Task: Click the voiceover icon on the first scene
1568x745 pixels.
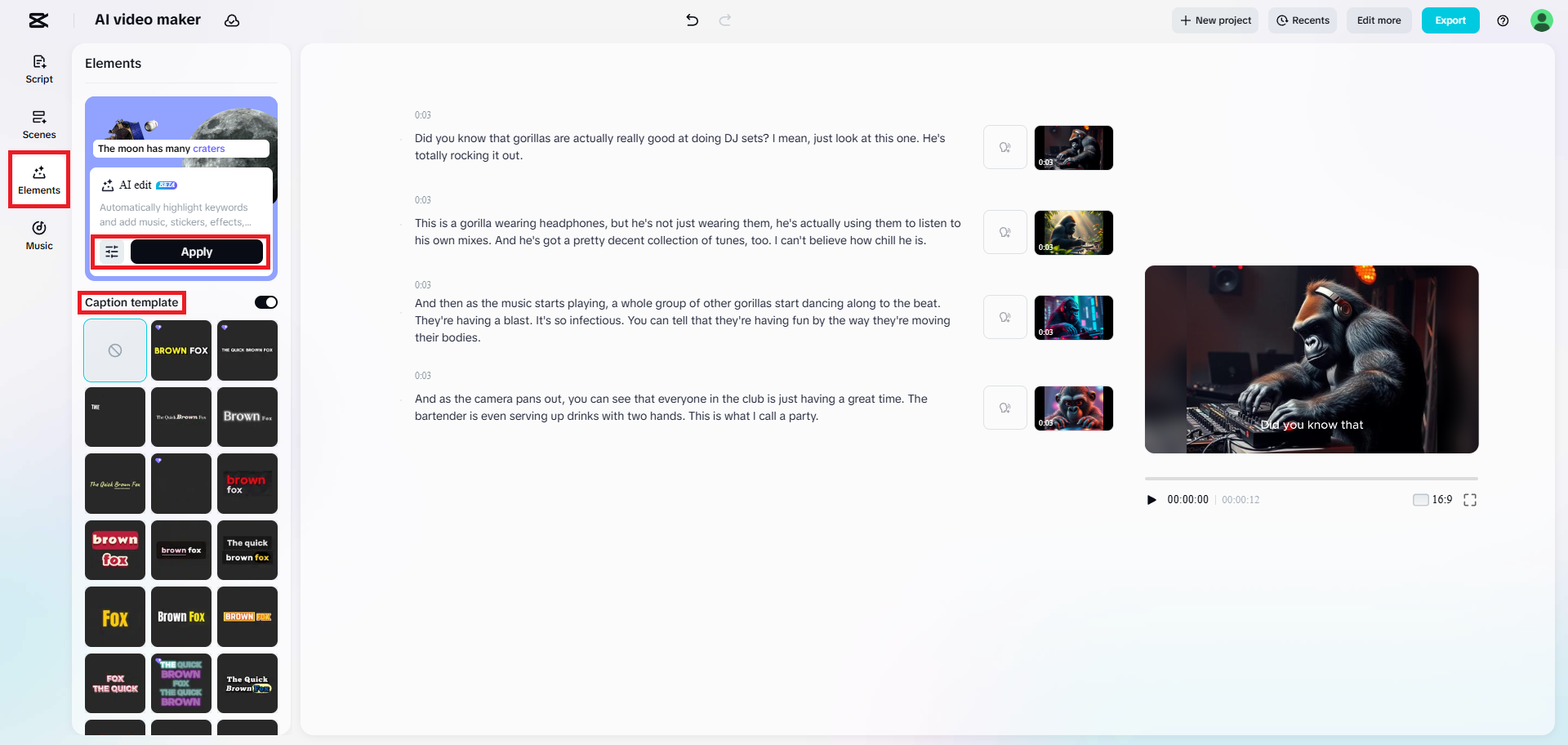Action: point(1004,147)
